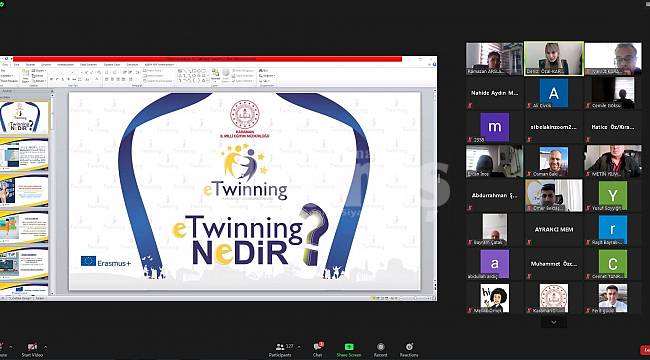The width and height of the screenshot is (650, 360).
Task: Select the green letter Y participant tile
Action: 613,195
